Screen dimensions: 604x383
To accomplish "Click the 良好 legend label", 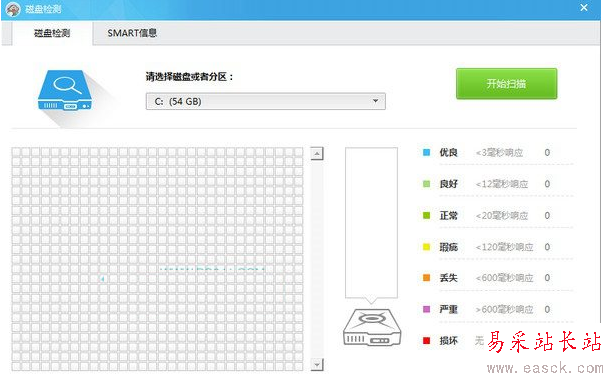I will [x=448, y=184].
